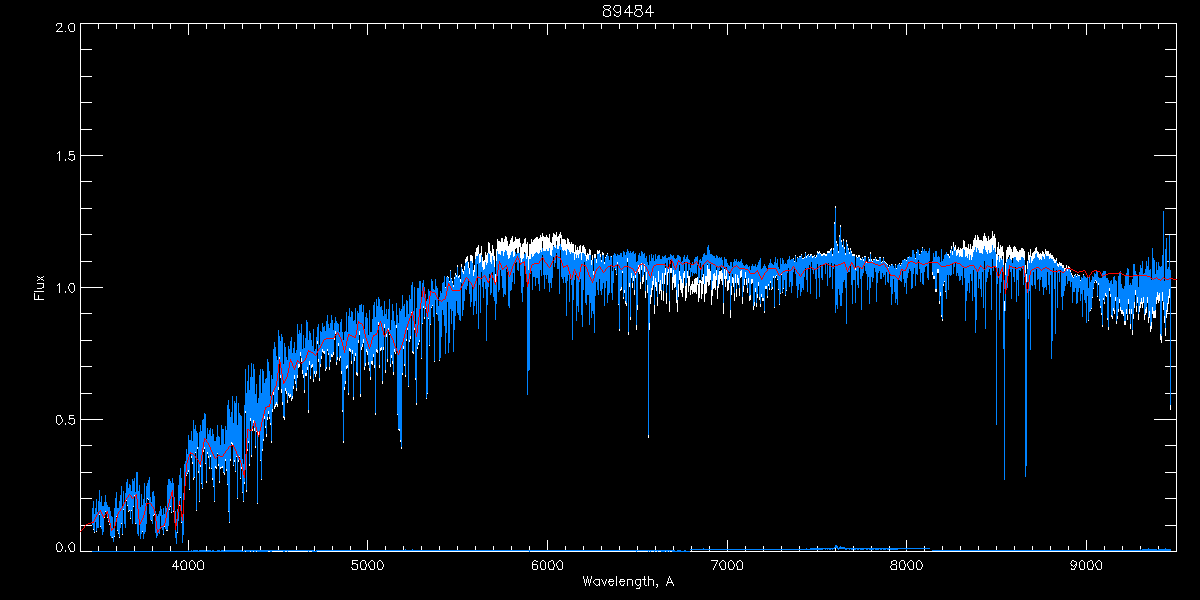Click the absorption dip bottom near 5200
This screenshot has width=1200, height=600.
tap(401, 446)
